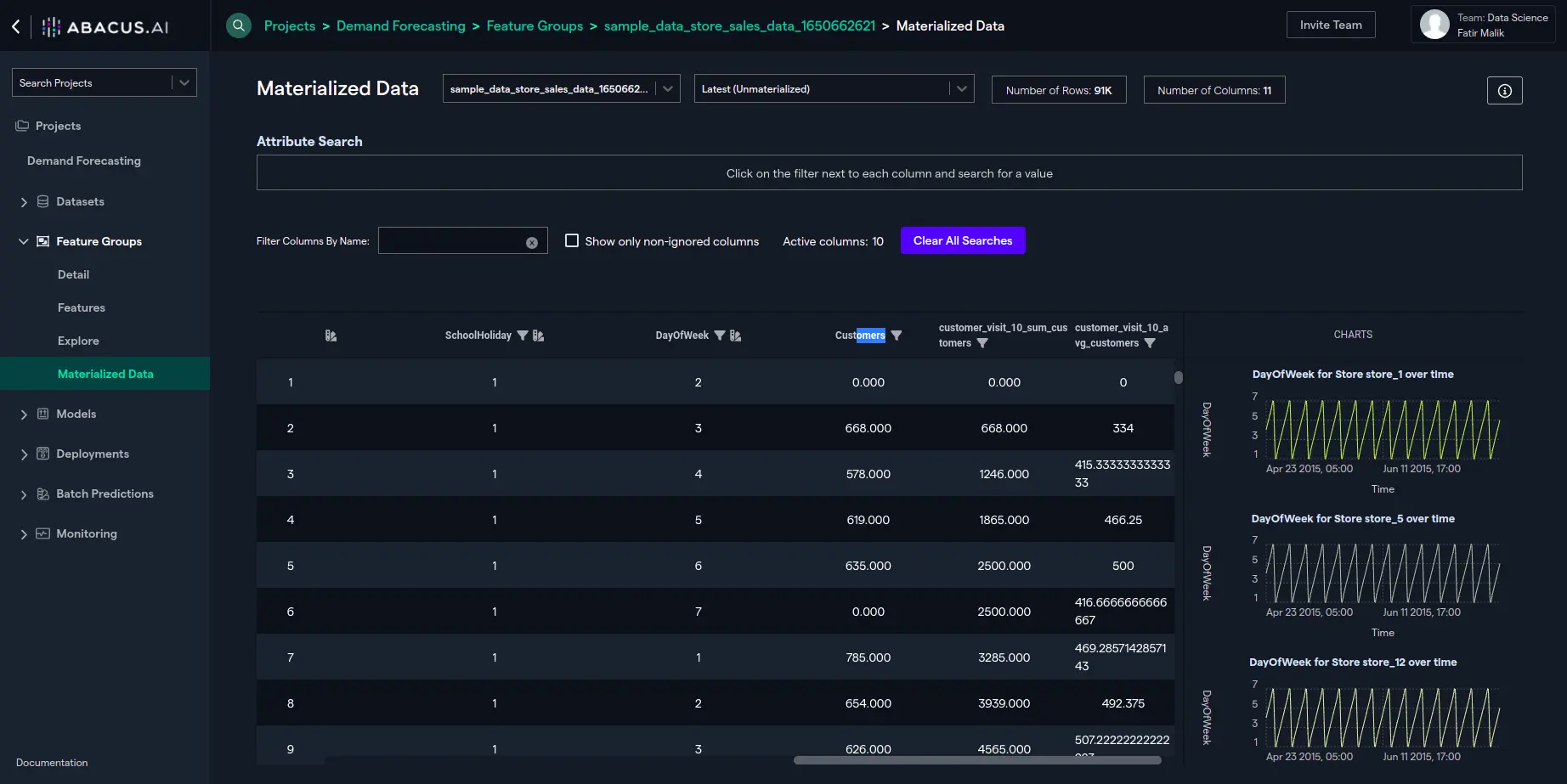The width and height of the screenshot is (1567, 784).
Task: Click the info icon near Number of Columns
Action: coord(1504,90)
